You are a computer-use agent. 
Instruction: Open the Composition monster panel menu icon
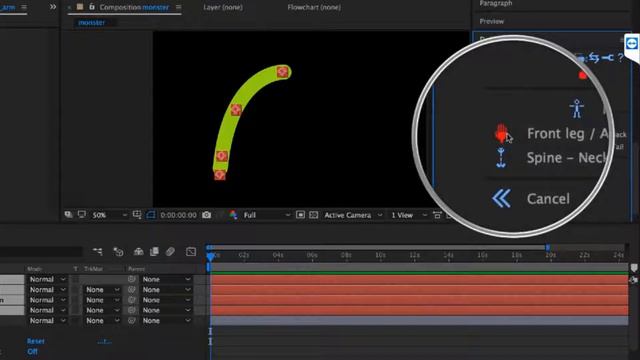click(178, 7)
